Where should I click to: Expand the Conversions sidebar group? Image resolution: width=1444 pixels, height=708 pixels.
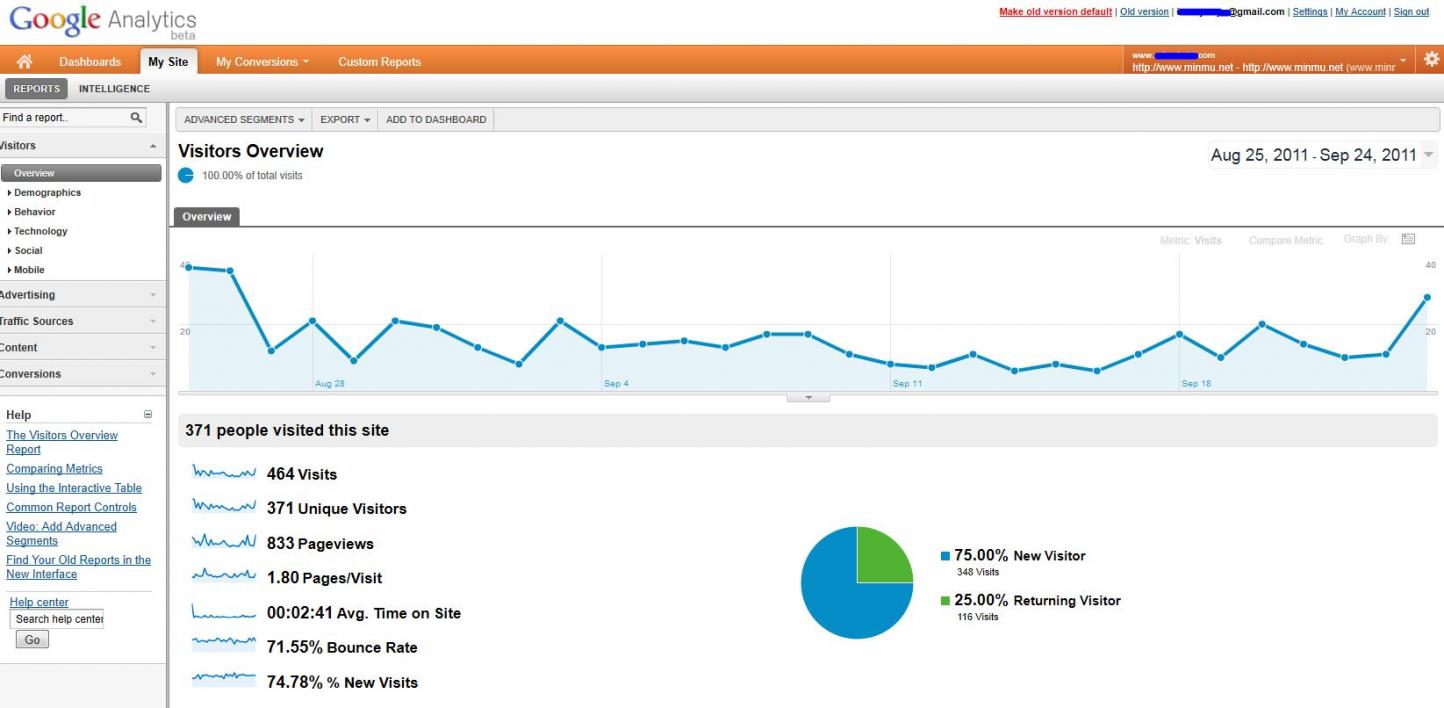coord(82,374)
